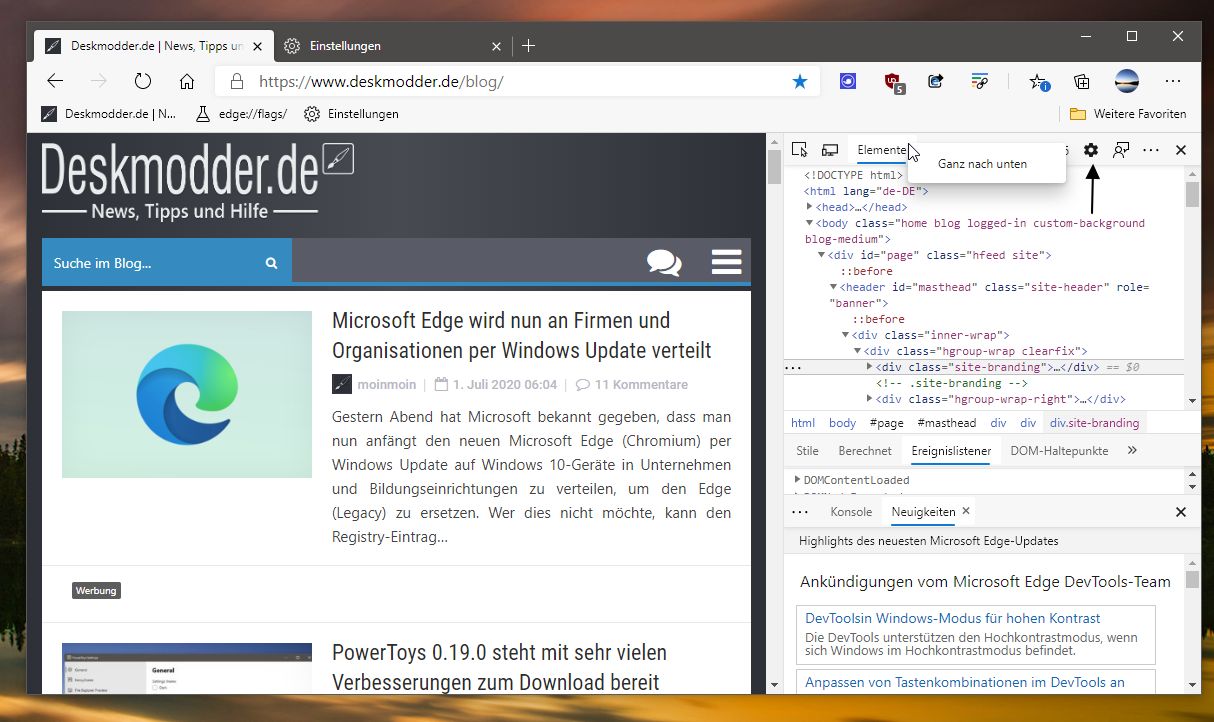Viewport: 1214px width, 722px height.
Task: Click the Edge logo article thumbnail
Action: click(x=187, y=394)
